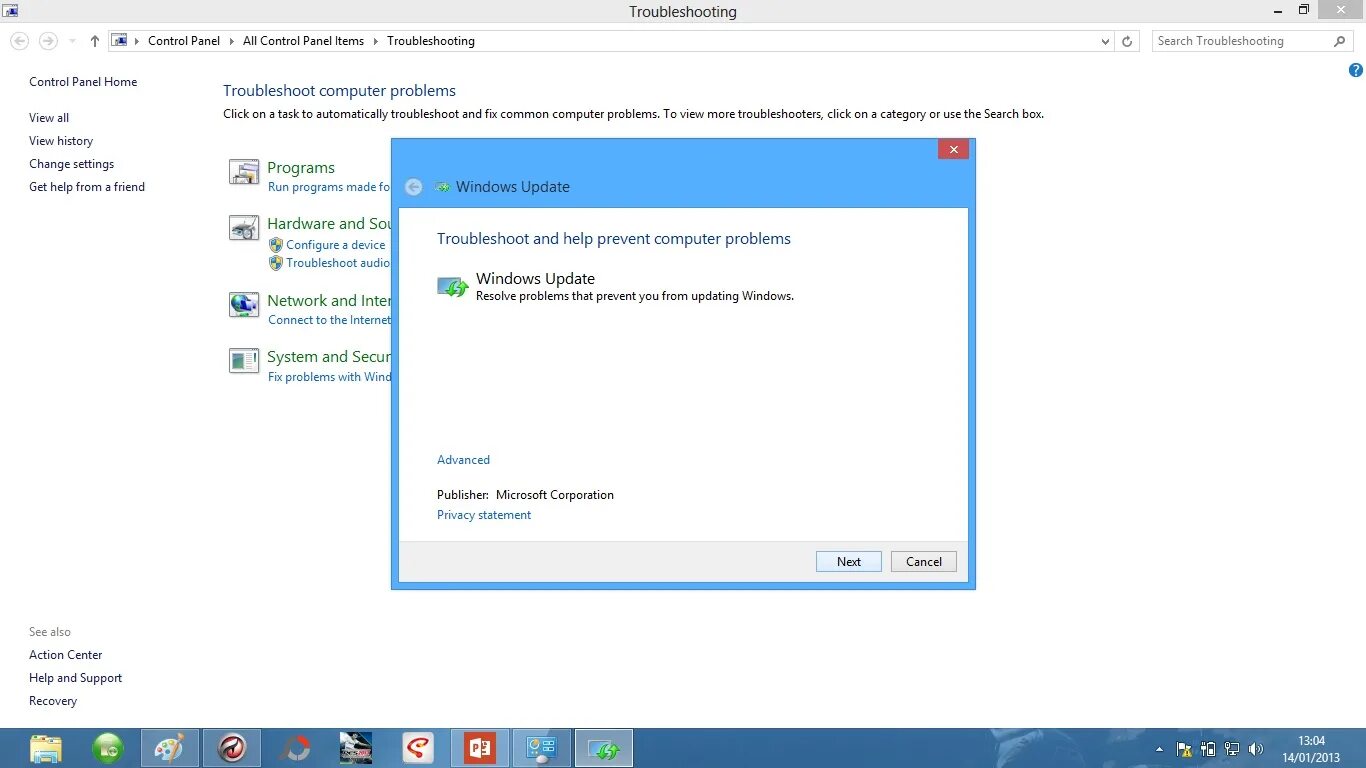This screenshot has height=768, width=1366.
Task: Refresh the Troubleshooting page
Action: pyautogui.click(x=1127, y=41)
